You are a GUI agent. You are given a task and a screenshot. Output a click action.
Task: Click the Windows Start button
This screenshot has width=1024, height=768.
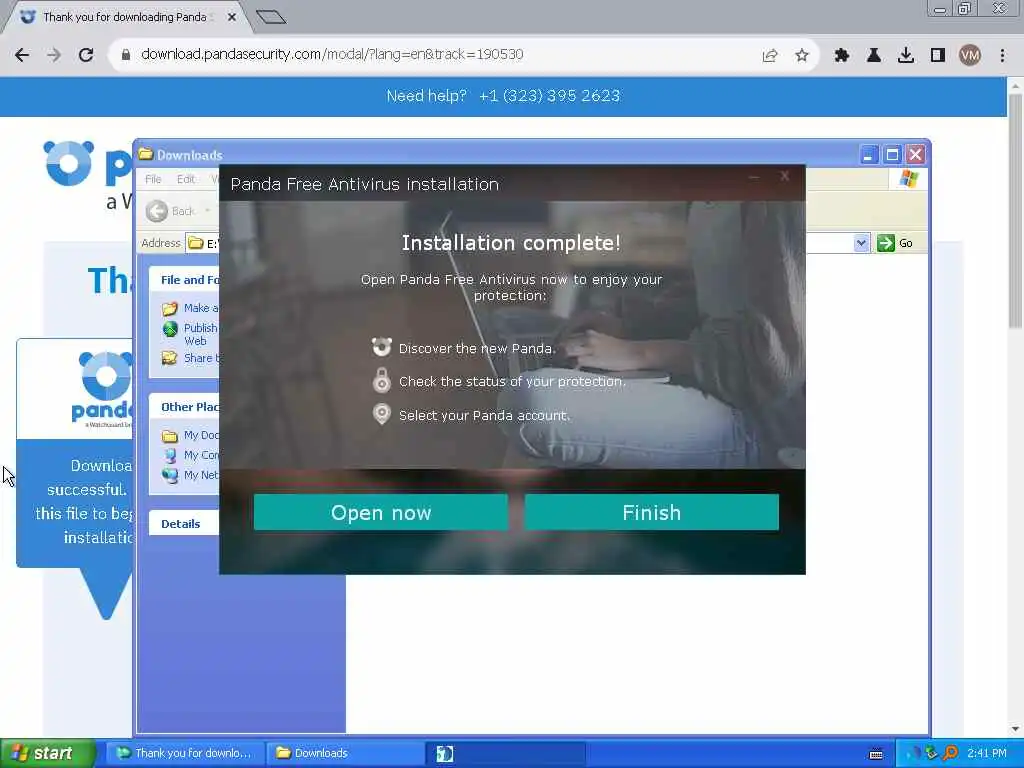click(x=47, y=754)
